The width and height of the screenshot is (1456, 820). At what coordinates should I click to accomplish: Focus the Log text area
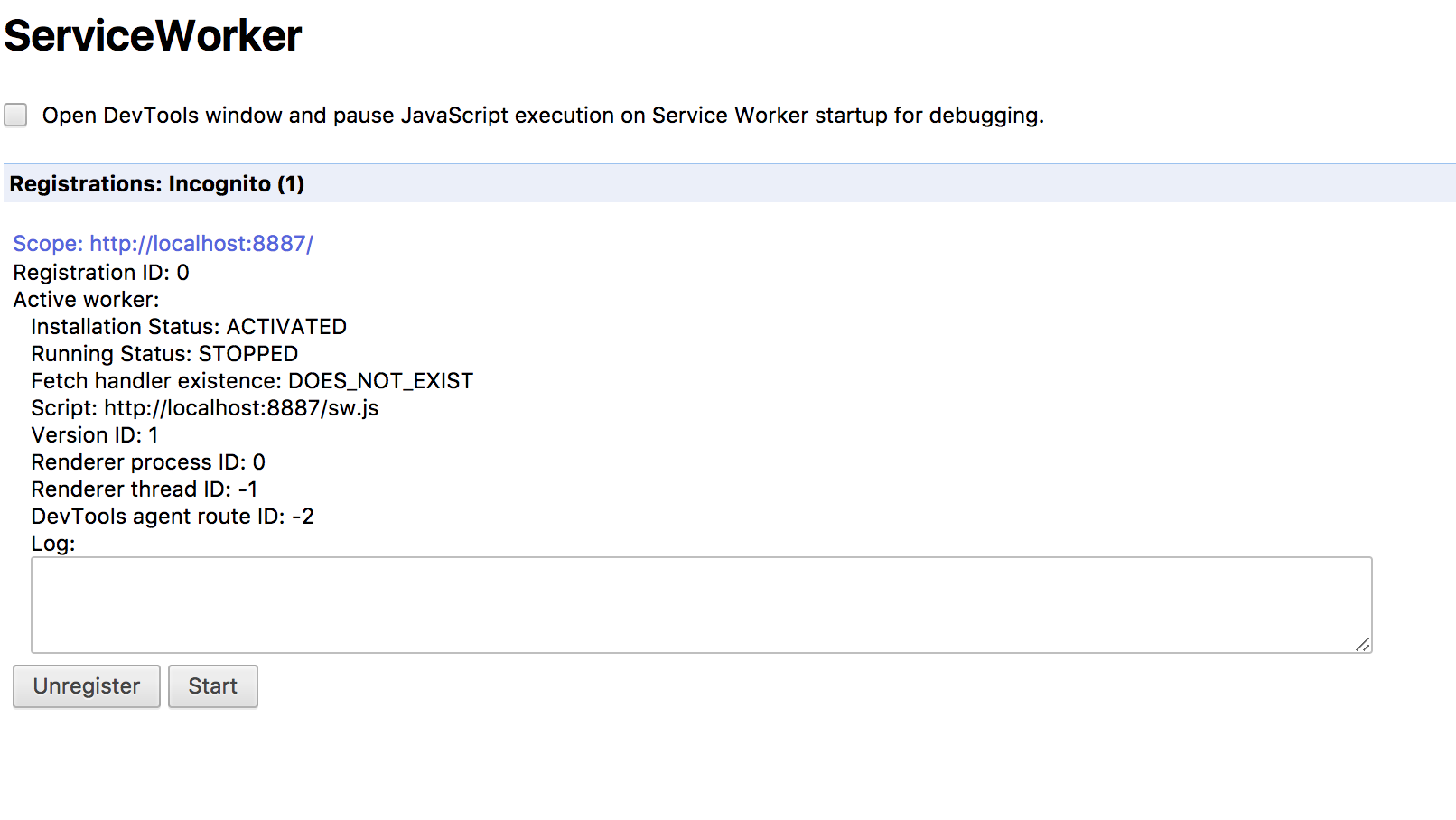point(701,604)
